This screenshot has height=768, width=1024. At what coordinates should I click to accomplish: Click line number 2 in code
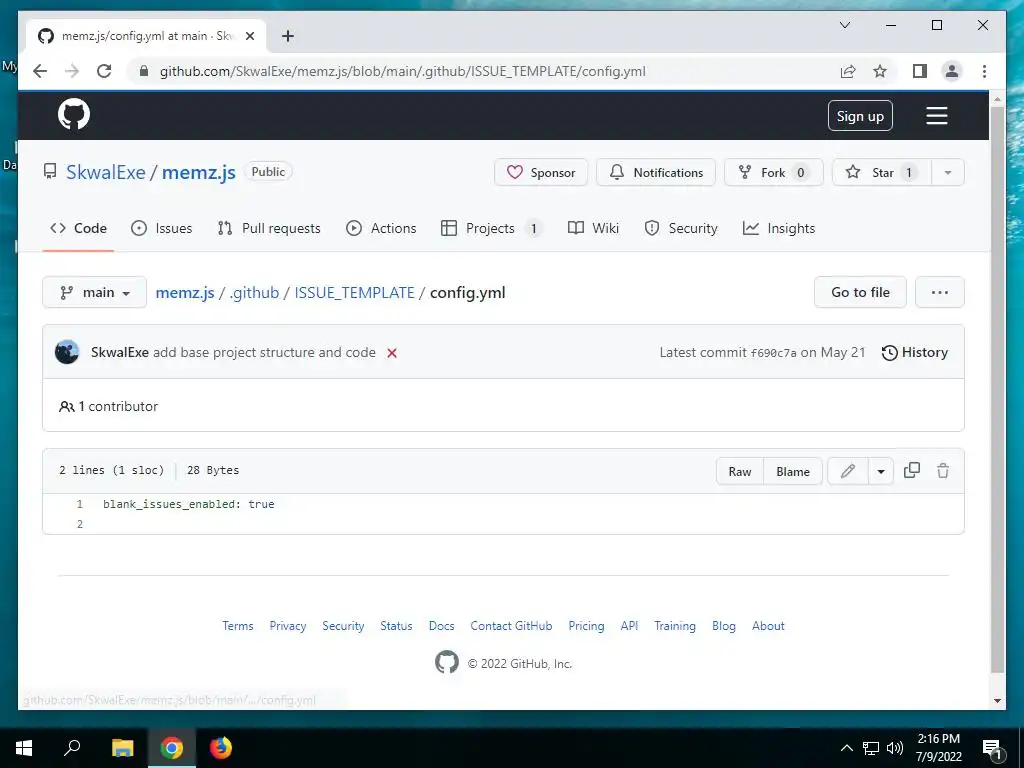click(x=80, y=524)
